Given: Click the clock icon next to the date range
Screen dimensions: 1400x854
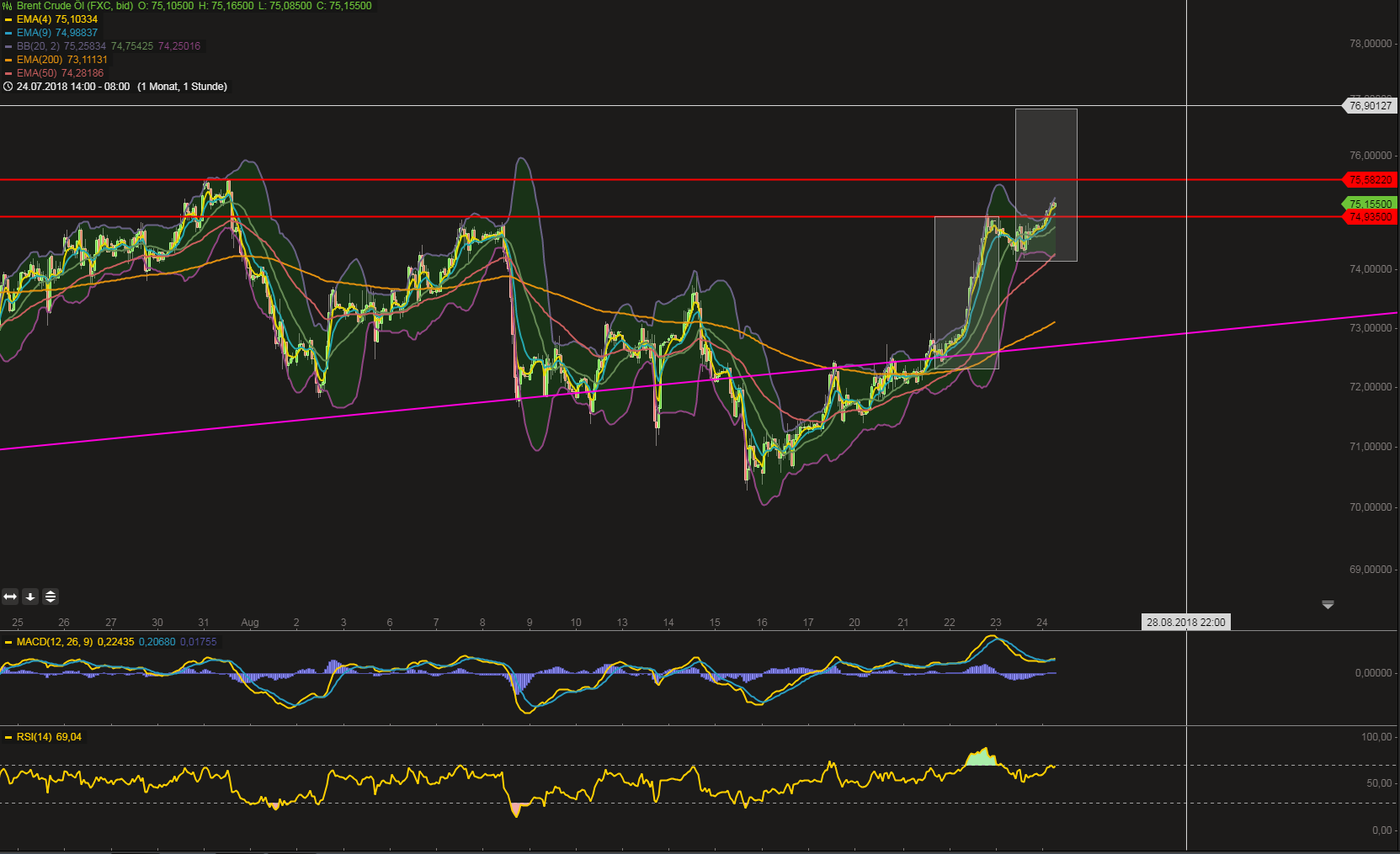Looking at the screenshot, I should 7,87.
